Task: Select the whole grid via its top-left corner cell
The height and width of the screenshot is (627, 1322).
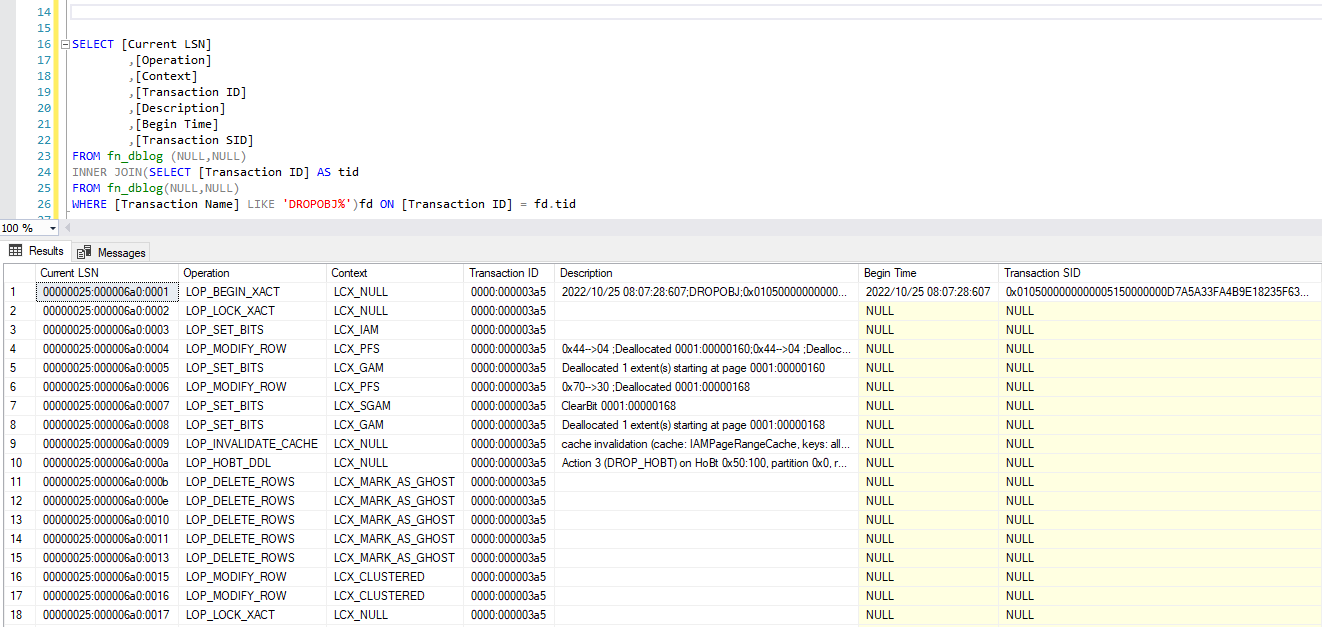Action: (19, 273)
